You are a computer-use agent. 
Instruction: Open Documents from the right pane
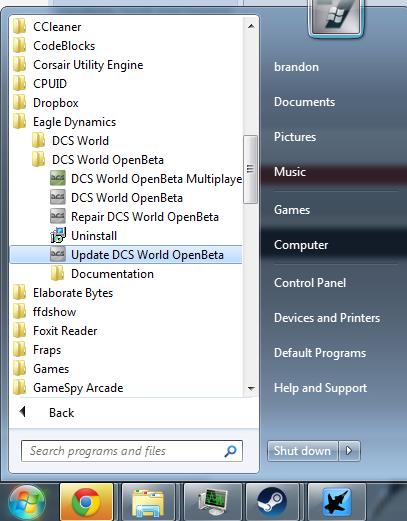[x=304, y=102]
